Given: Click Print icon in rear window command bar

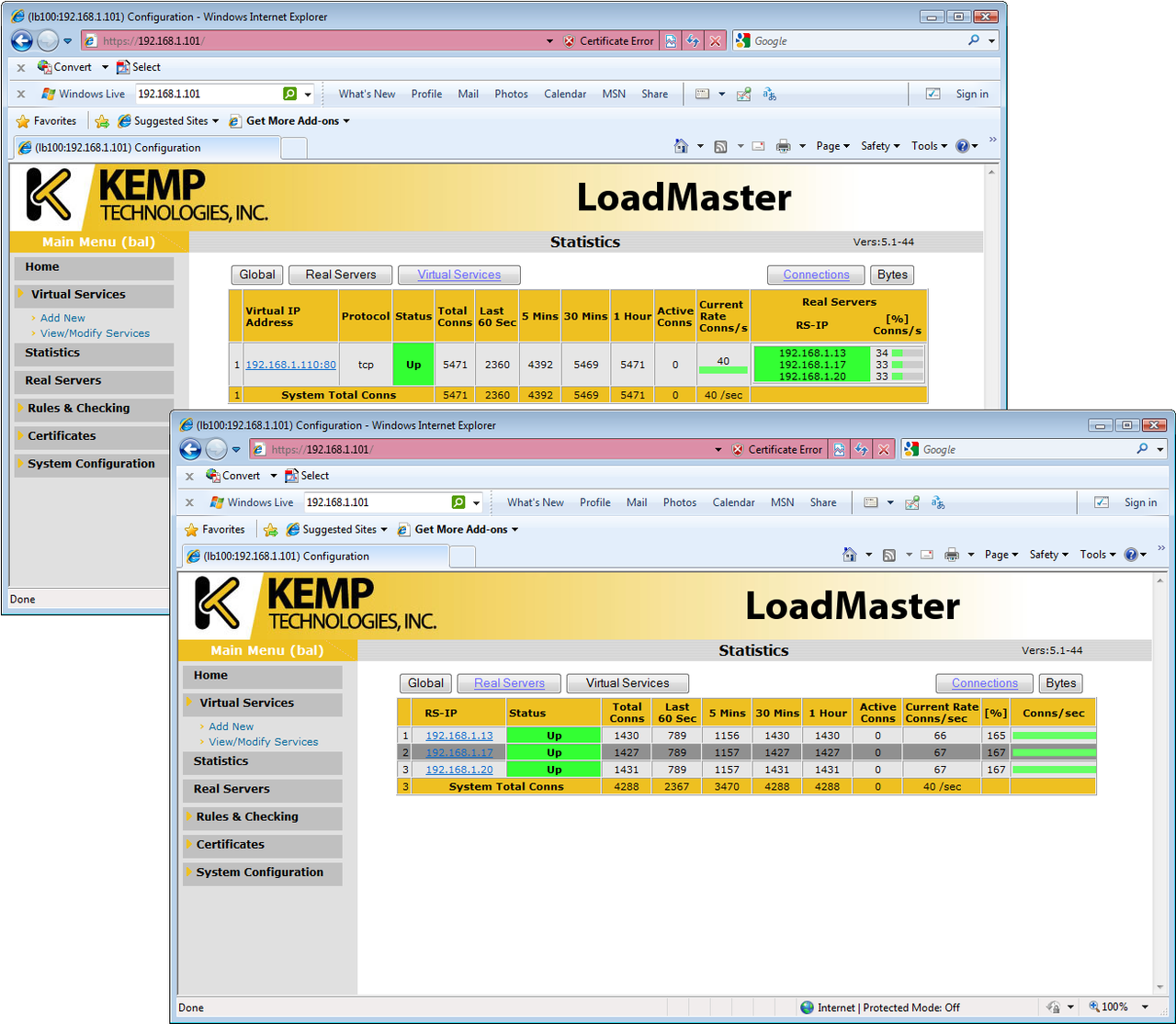Looking at the screenshot, I should (x=784, y=146).
